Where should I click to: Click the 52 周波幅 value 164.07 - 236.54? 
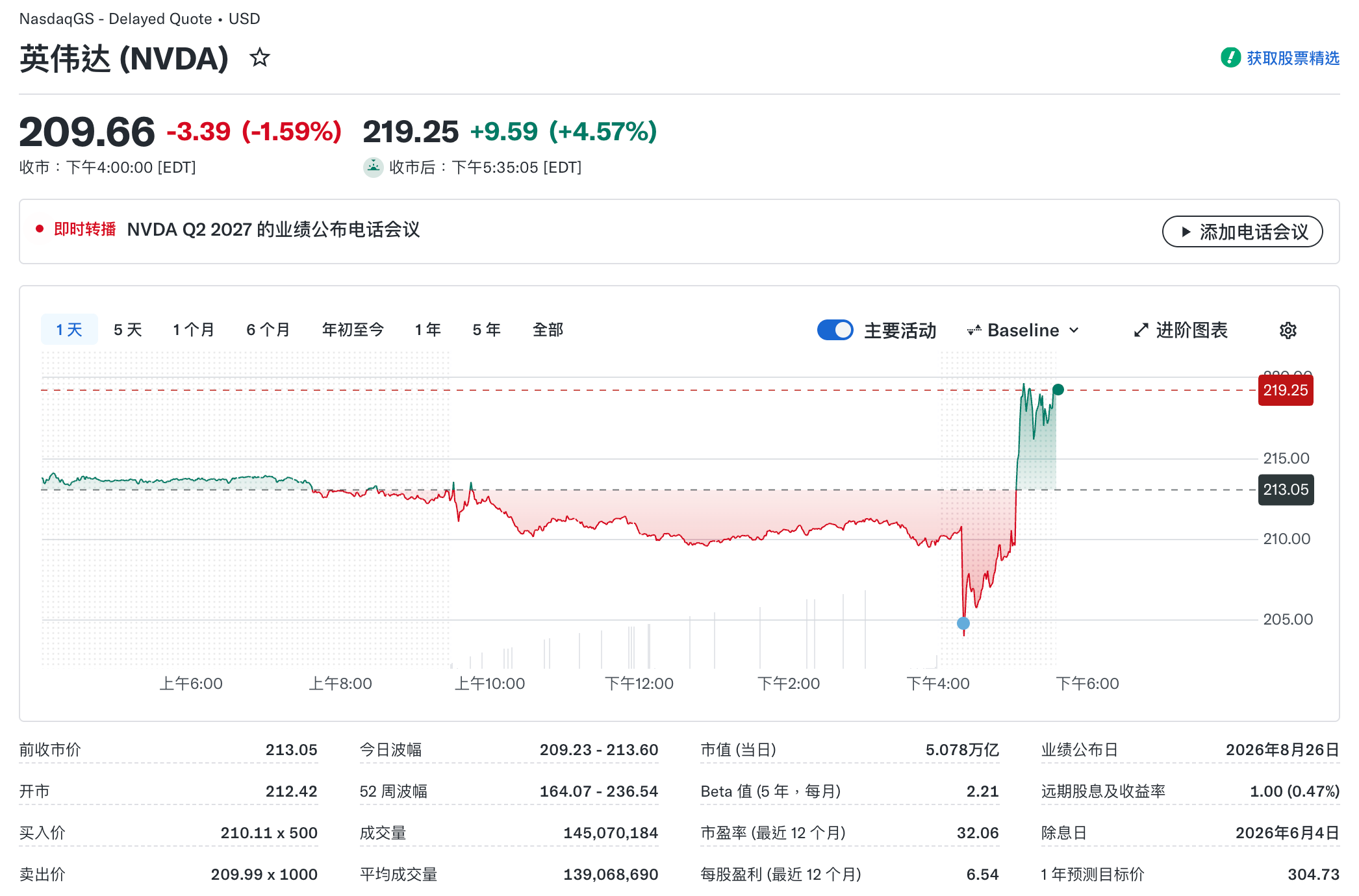tap(599, 791)
